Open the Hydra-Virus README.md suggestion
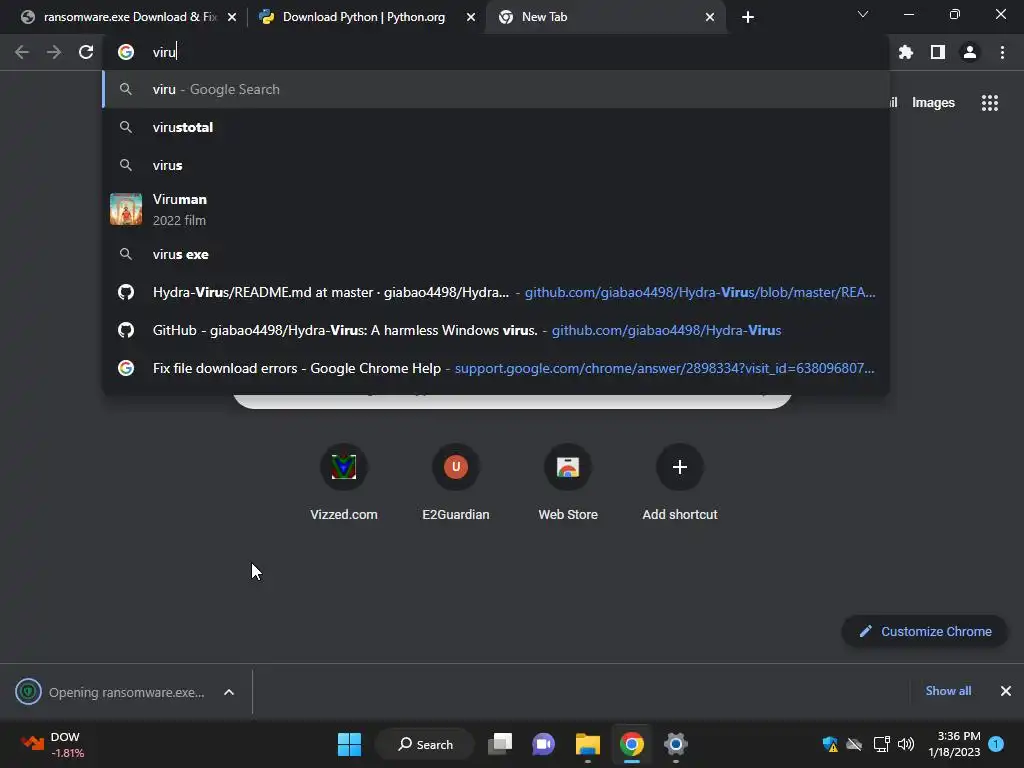The image size is (1024, 768). click(x=496, y=292)
